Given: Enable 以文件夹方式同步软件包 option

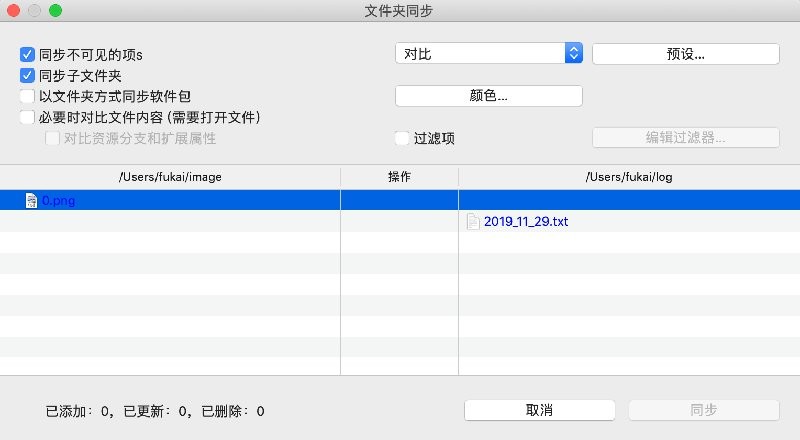Looking at the screenshot, I should [27, 96].
